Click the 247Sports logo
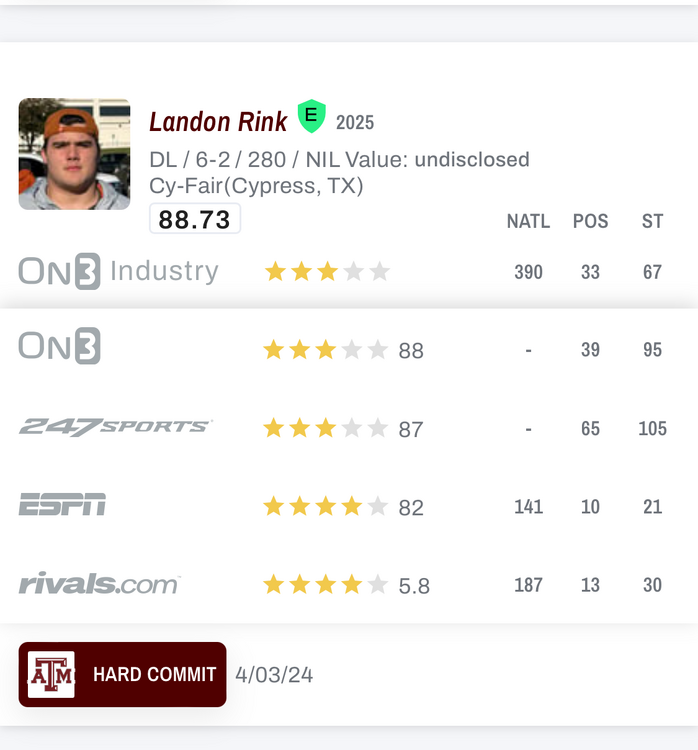Image resolution: width=698 pixels, height=750 pixels. click(x=115, y=427)
